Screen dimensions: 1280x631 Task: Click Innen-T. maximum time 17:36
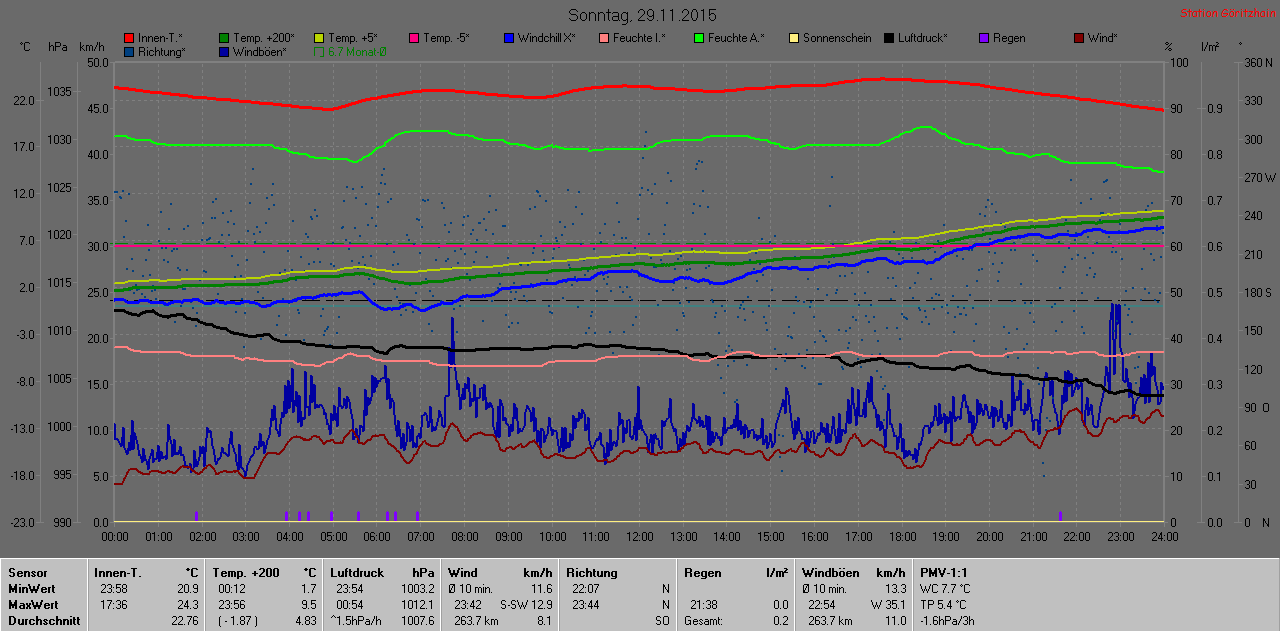pos(113,605)
